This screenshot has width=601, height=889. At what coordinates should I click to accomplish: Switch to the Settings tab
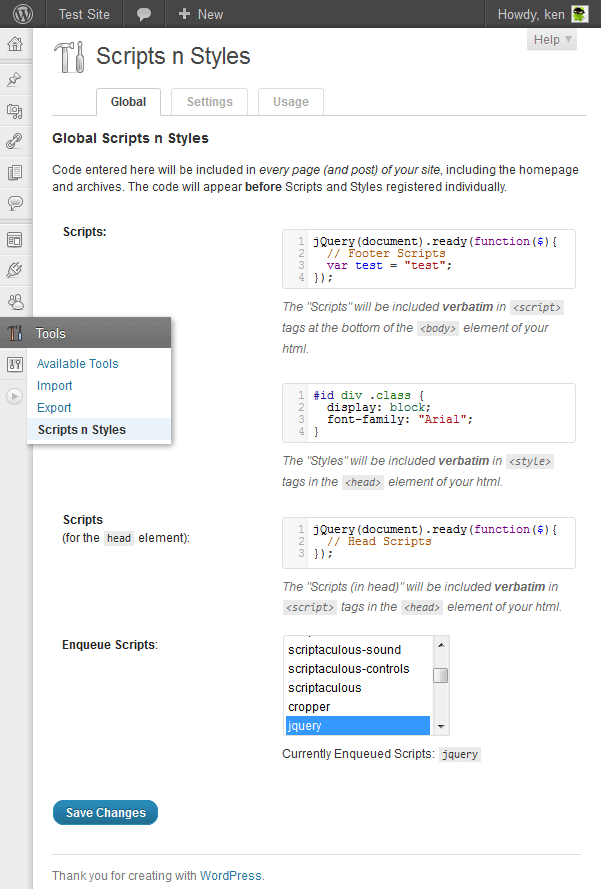(209, 102)
